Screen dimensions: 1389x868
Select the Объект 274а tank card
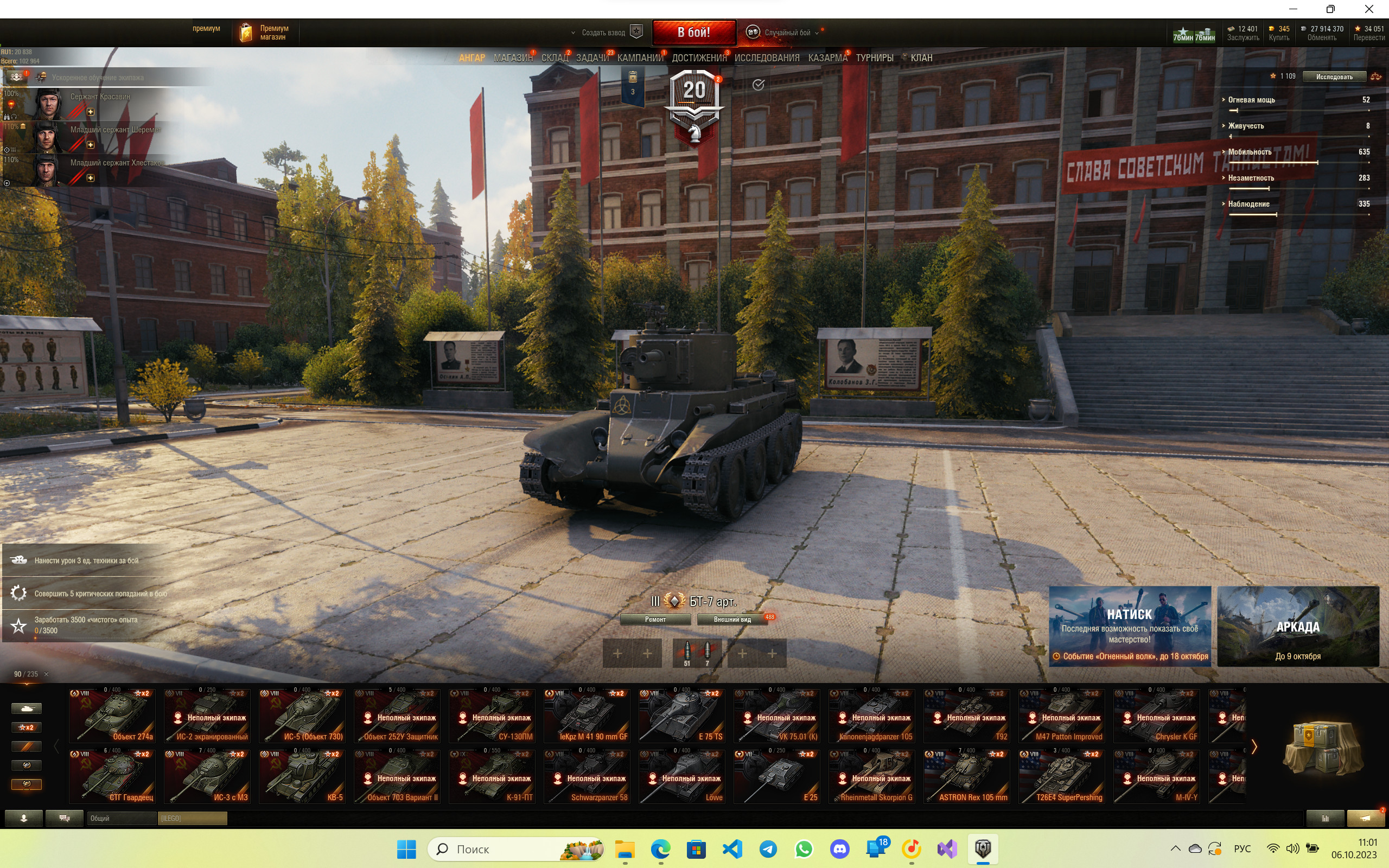pyautogui.click(x=112, y=716)
